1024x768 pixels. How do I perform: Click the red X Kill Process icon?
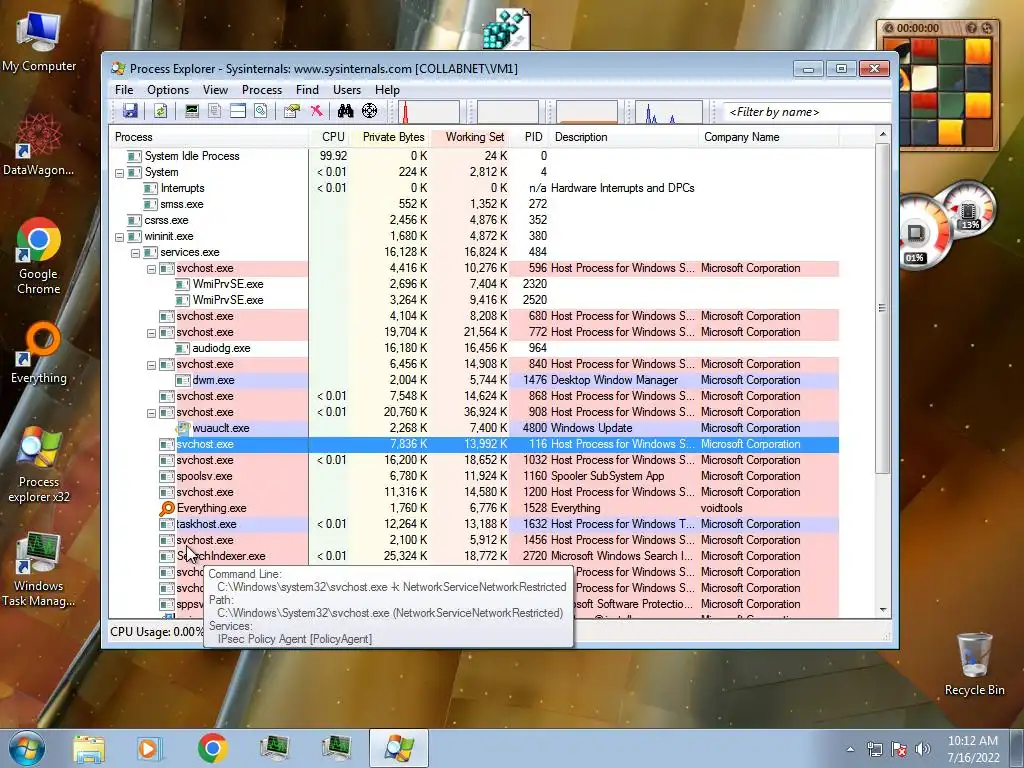316,111
